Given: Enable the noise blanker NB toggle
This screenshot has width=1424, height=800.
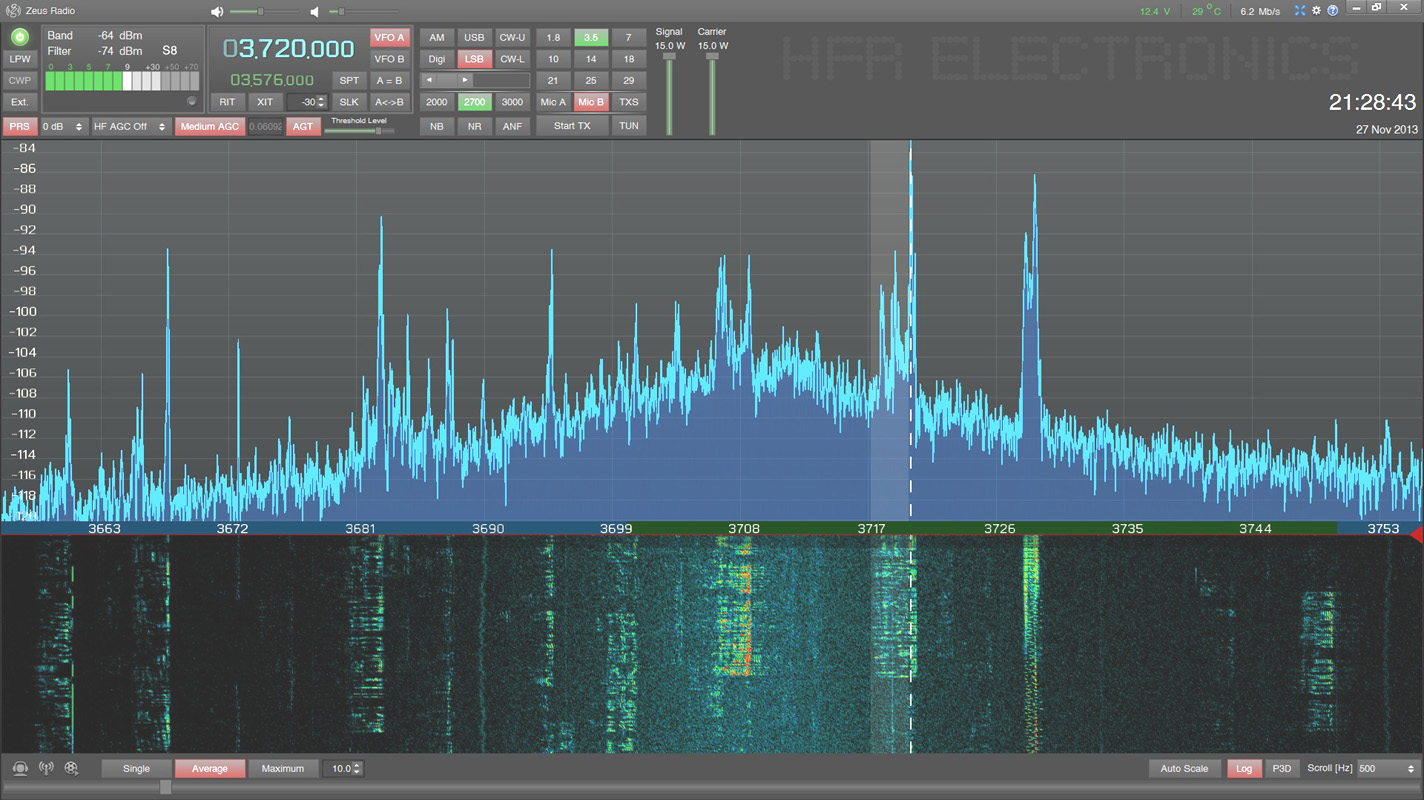Looking at the screenshot, I should (437, 126).
